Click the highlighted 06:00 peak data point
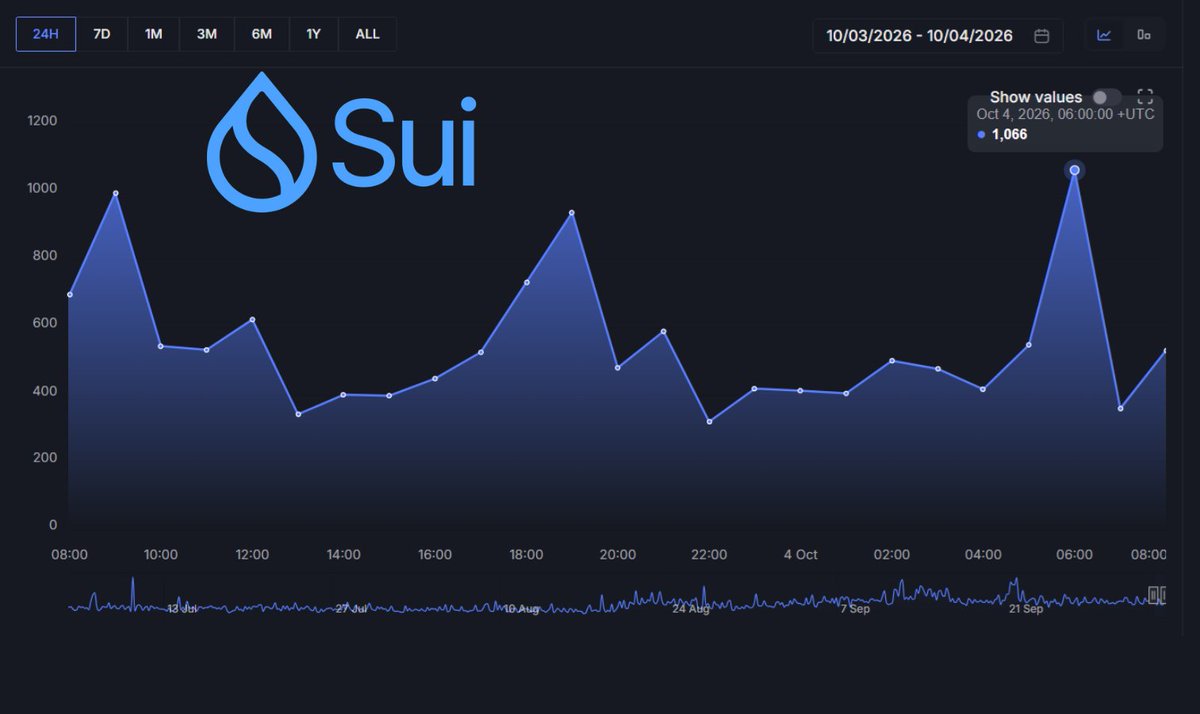The image size is (1200, 714). point(1075,170)
